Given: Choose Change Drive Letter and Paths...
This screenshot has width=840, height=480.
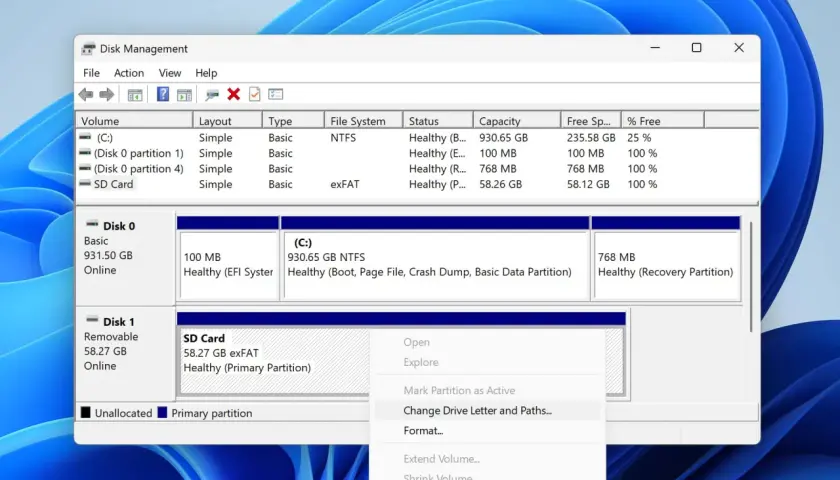Looking at the screenshot, I should [487, 411].
